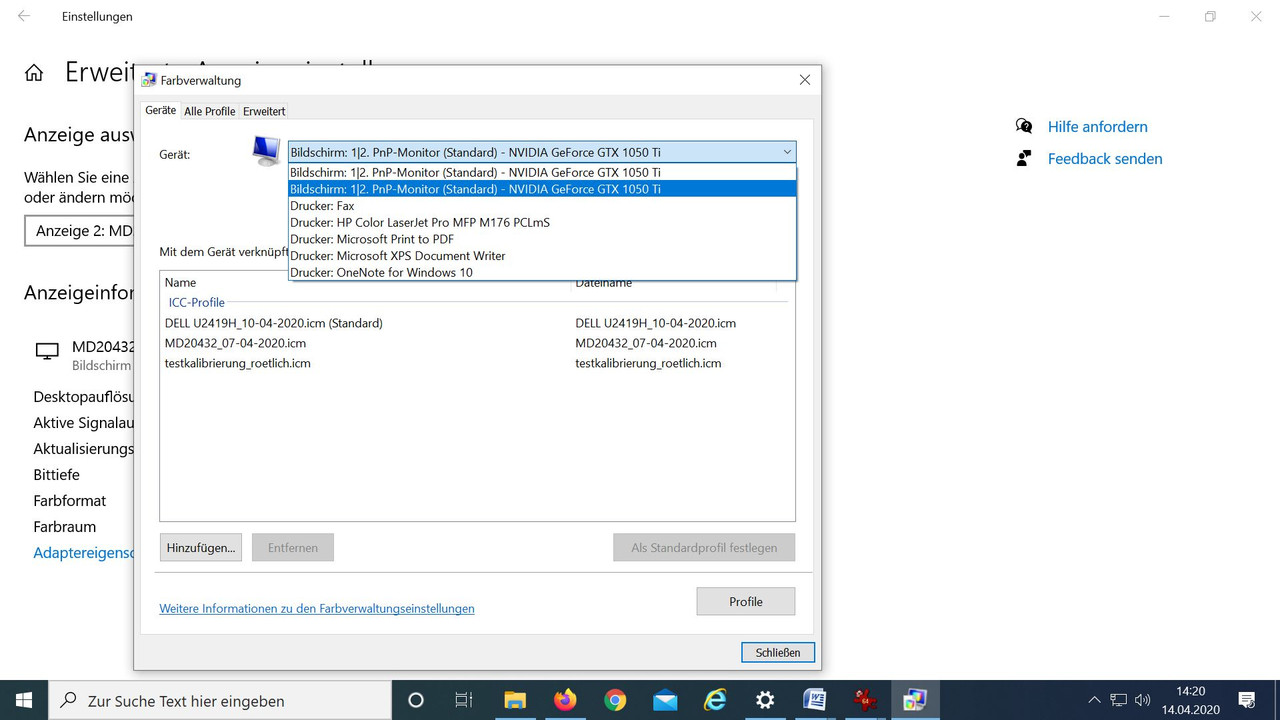Click Als Standardprofil festlegen button

click(x=704, y=547)
